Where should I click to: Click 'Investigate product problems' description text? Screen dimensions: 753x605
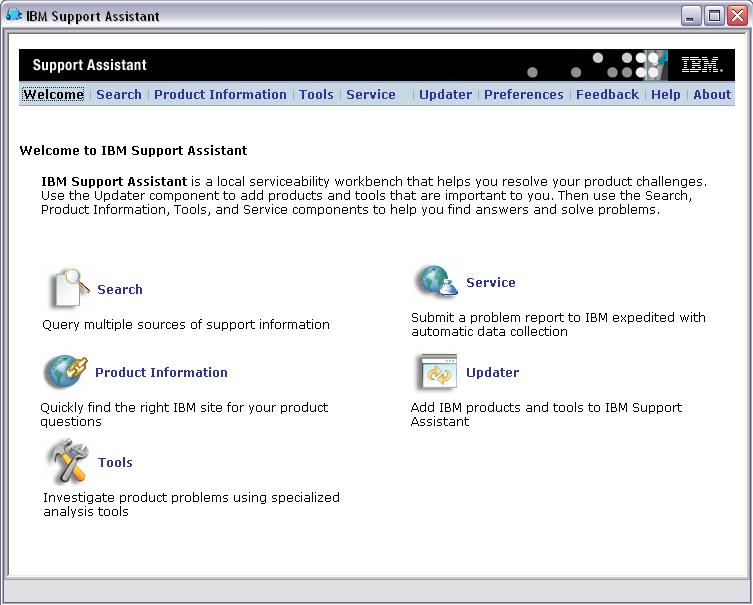pyautogui.click(x=191, y=504)
